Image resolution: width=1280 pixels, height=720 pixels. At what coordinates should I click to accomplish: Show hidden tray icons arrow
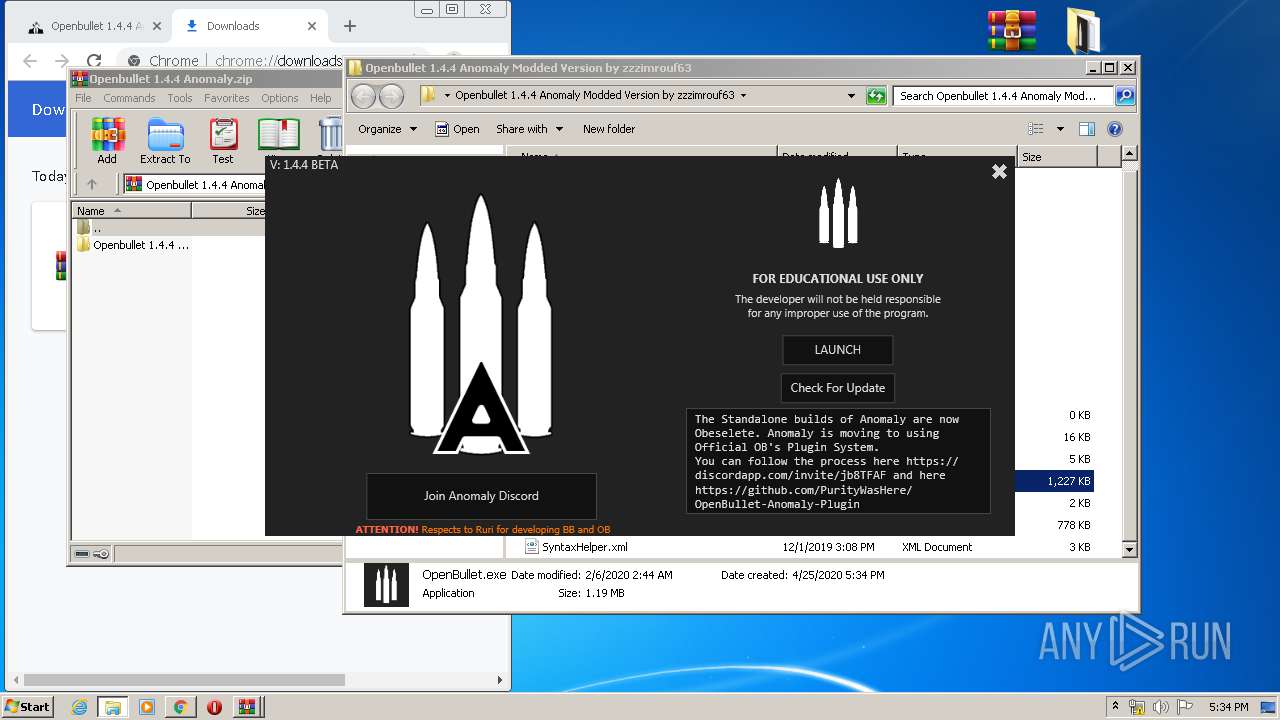1115,706
